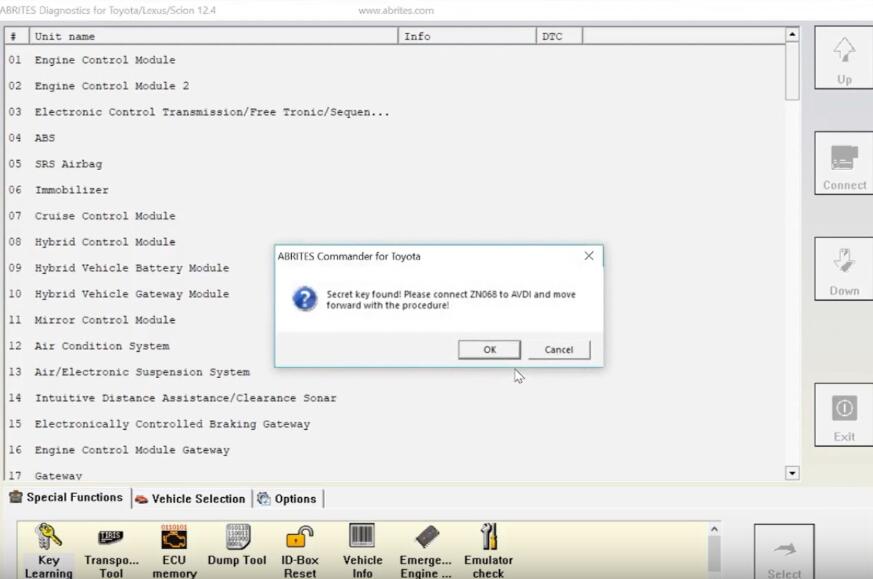Select the Dump Tool icon
Screen dimensions: 873x579
coord(237,546)
